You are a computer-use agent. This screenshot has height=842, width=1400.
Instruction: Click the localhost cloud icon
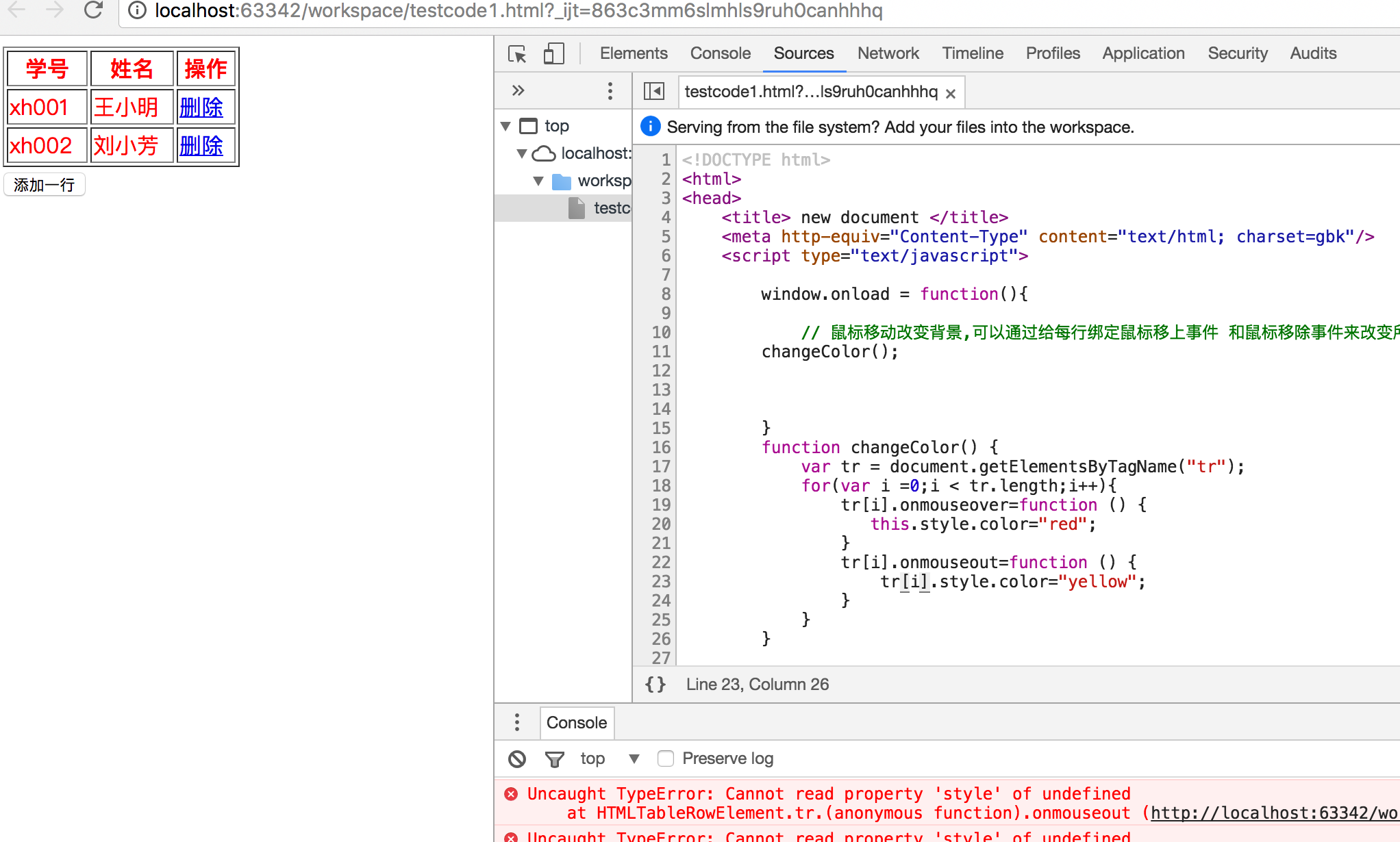click(x=544, y=153)
